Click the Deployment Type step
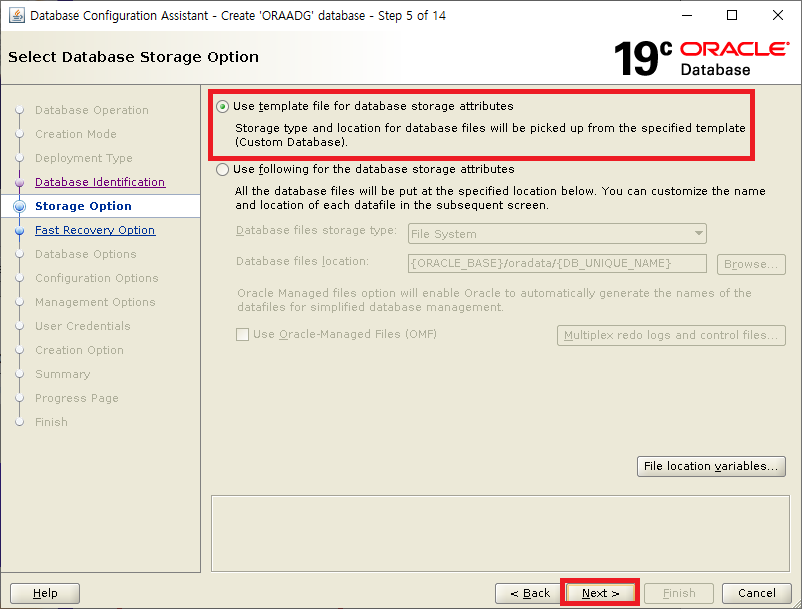 [84, 158]
